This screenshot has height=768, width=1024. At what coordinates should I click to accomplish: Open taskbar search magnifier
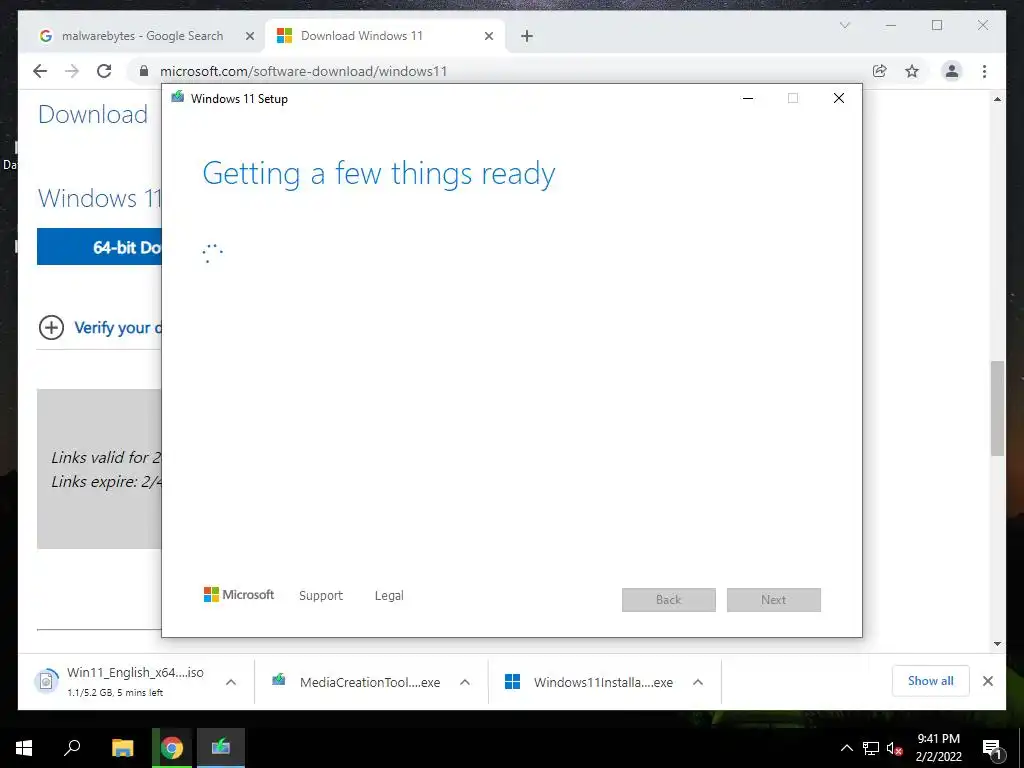(72, 748)
